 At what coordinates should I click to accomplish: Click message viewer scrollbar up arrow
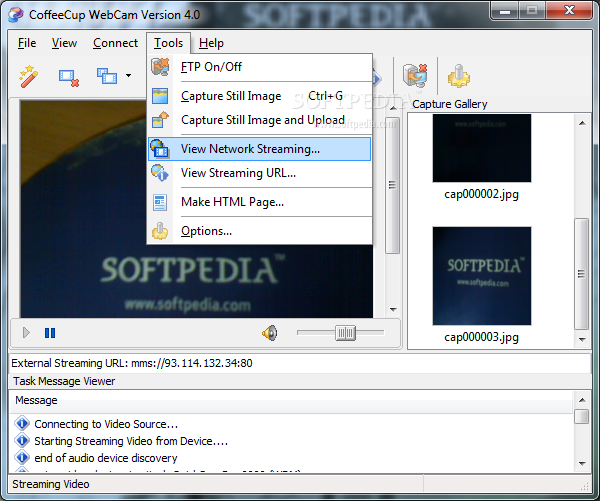(x=582, y=400)
